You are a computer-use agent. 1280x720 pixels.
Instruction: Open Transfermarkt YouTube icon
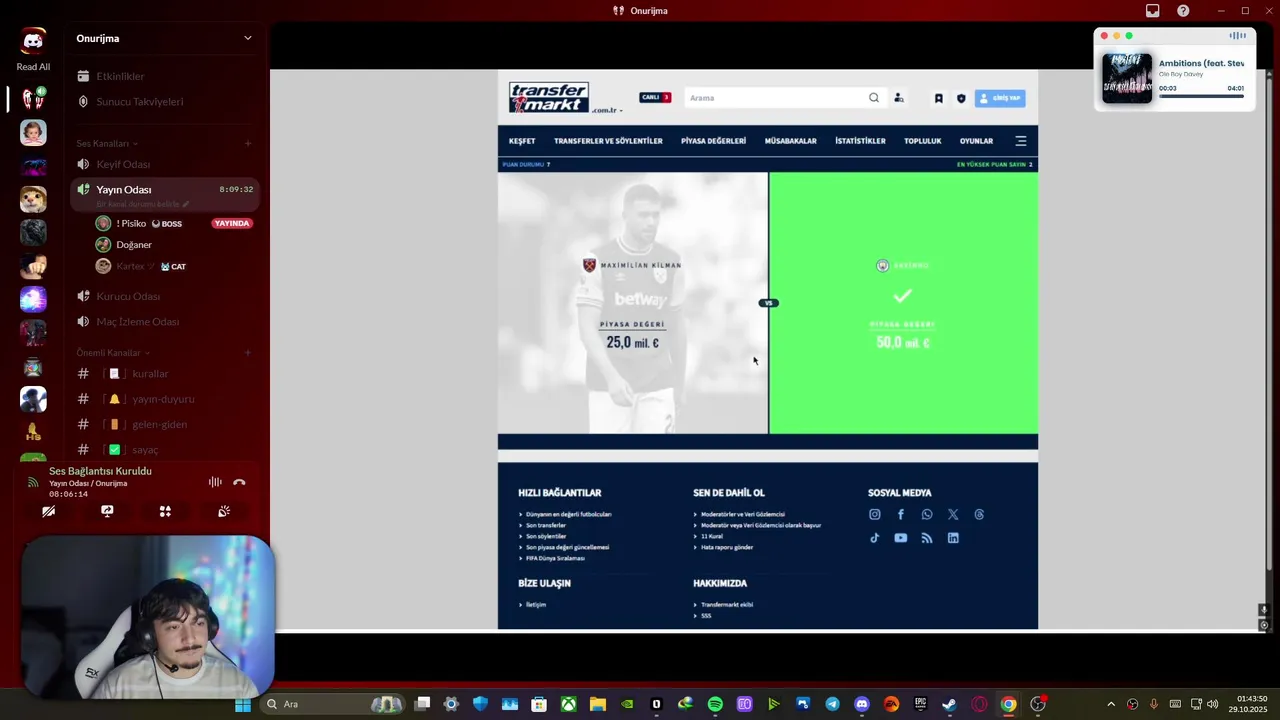click(x=901, y=538)
